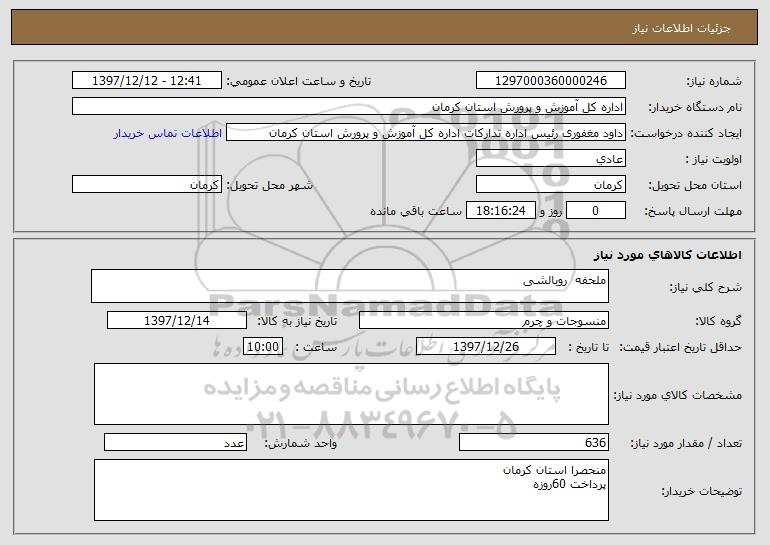This screenshot has width=770, height=545.
Task: Click the شهر محل تحویل field کرمان
Action: pos(147,185)
